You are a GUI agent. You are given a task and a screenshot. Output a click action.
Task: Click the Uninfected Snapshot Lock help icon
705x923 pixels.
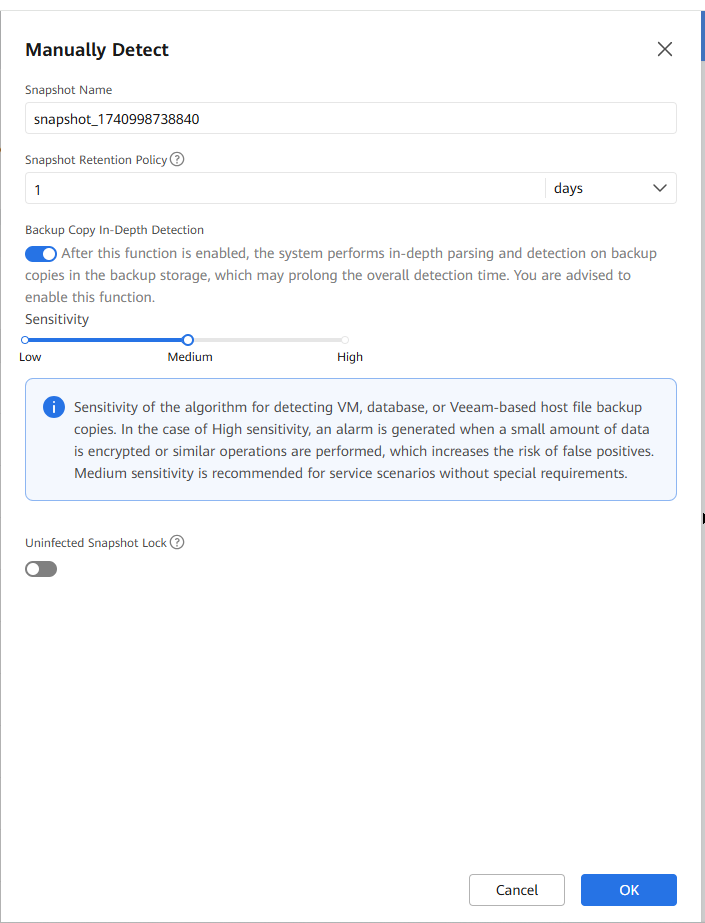coord(177,542)
